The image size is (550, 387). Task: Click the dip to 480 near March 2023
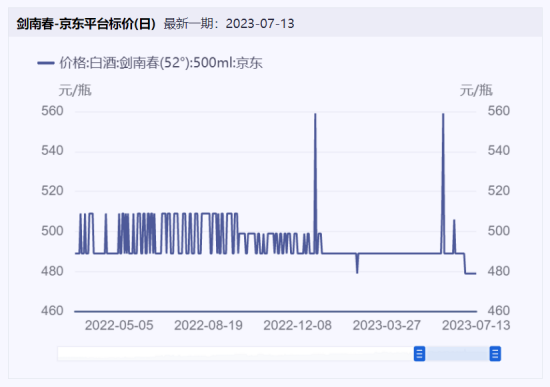pos(357,272)
